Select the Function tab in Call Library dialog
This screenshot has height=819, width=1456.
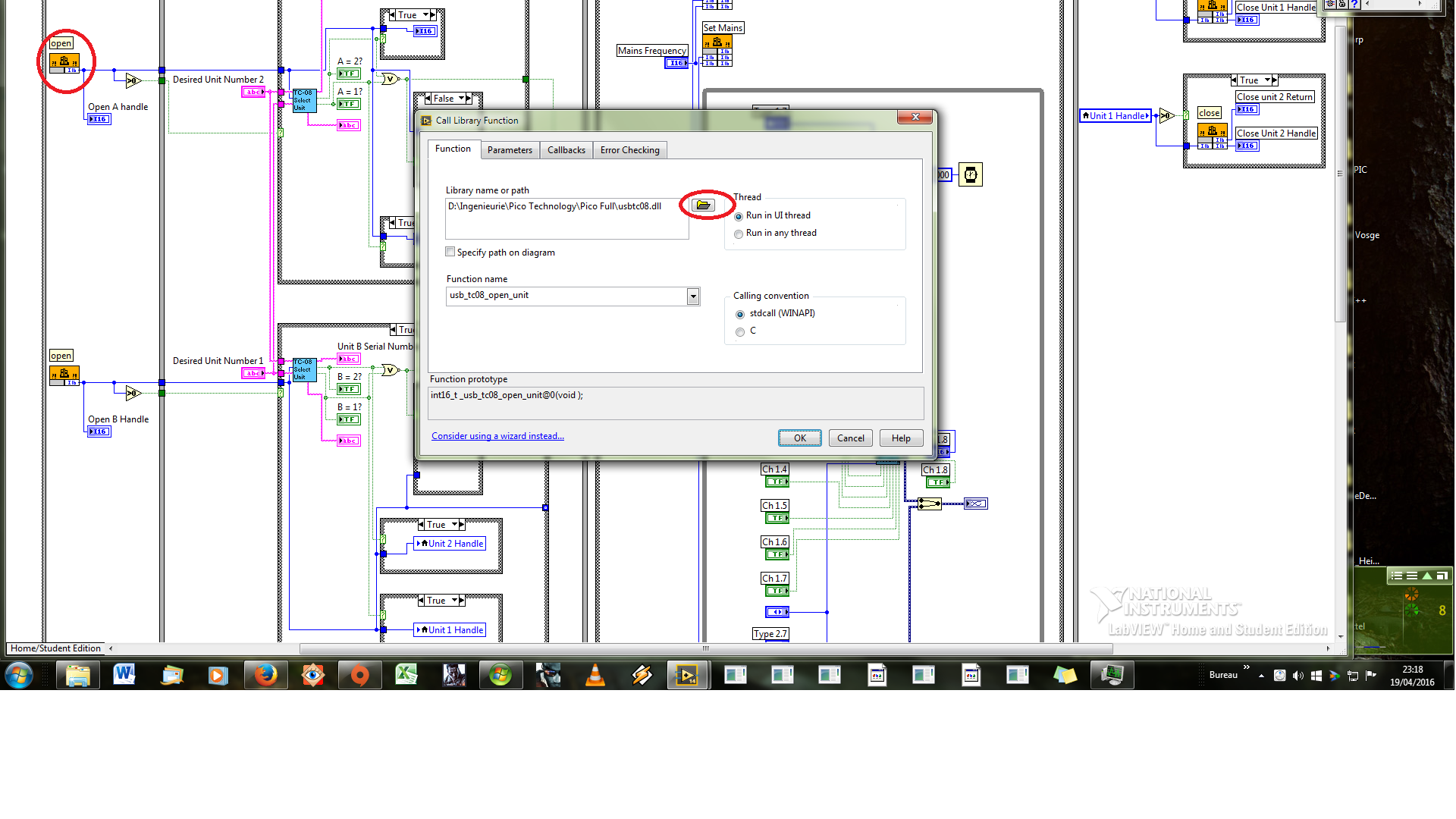pos(454,149)
